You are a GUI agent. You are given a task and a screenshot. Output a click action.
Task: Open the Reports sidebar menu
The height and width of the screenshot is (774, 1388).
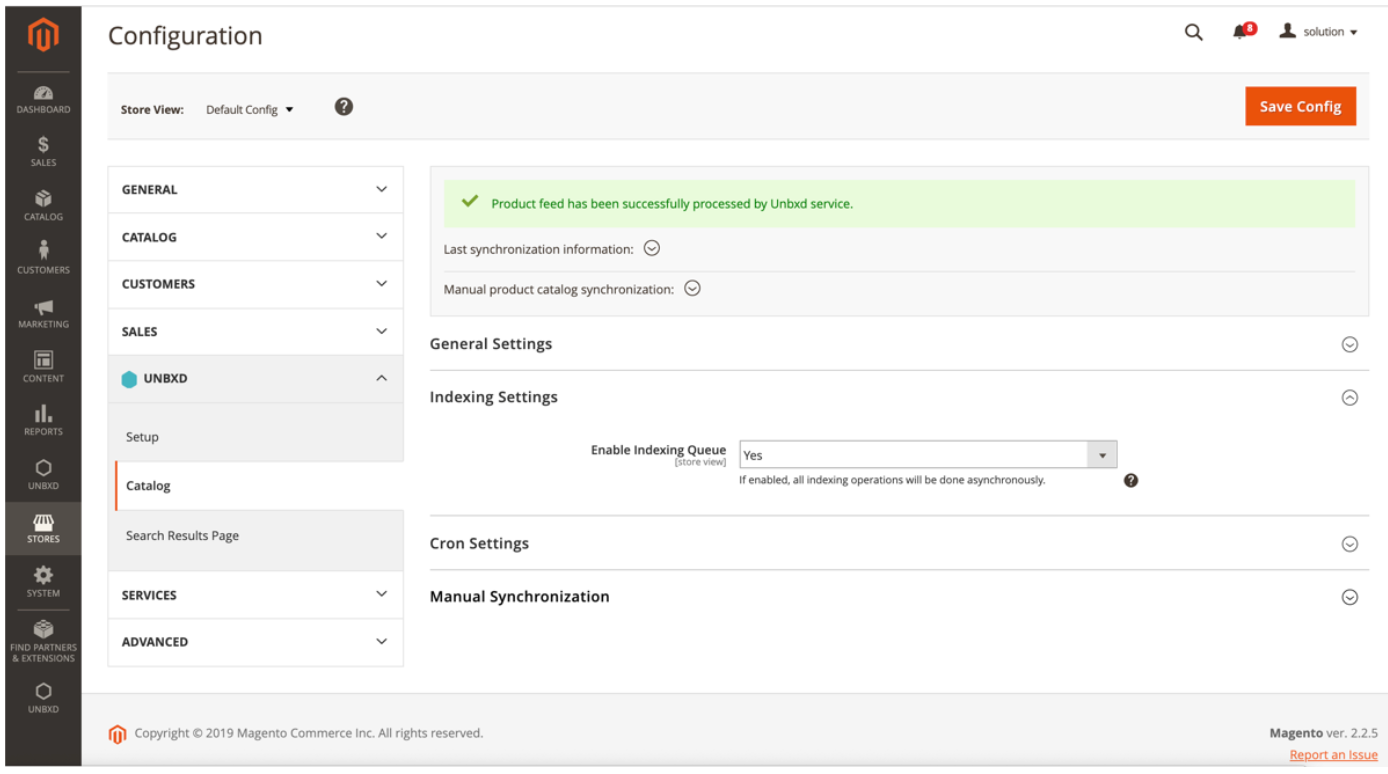43,420
